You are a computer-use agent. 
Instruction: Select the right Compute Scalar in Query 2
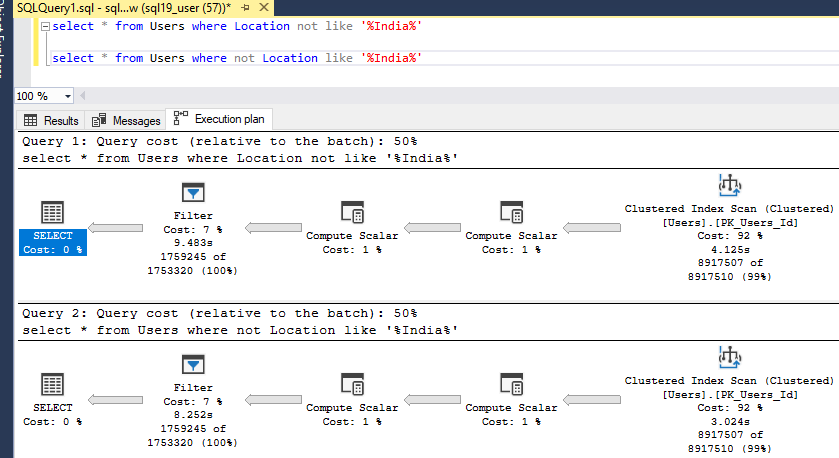511,385
